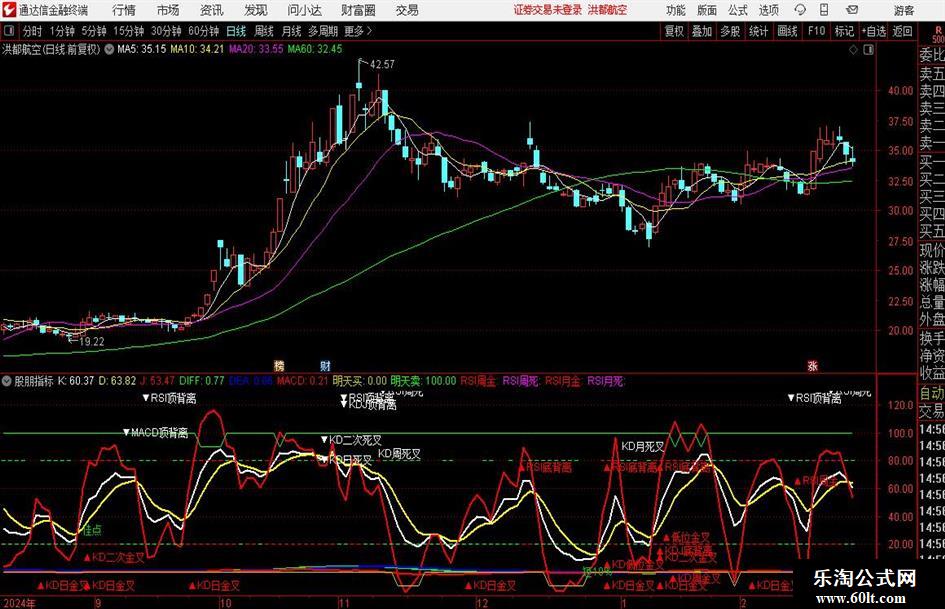Click 2024年 on the time axis
The width and height of the screenshot is (945, 609).
pos(19,603)
